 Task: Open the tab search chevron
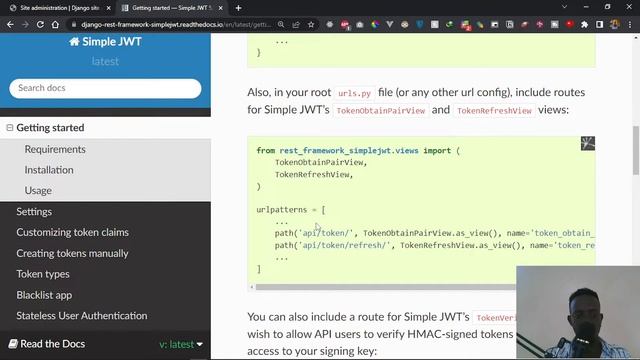pos(564,7)
